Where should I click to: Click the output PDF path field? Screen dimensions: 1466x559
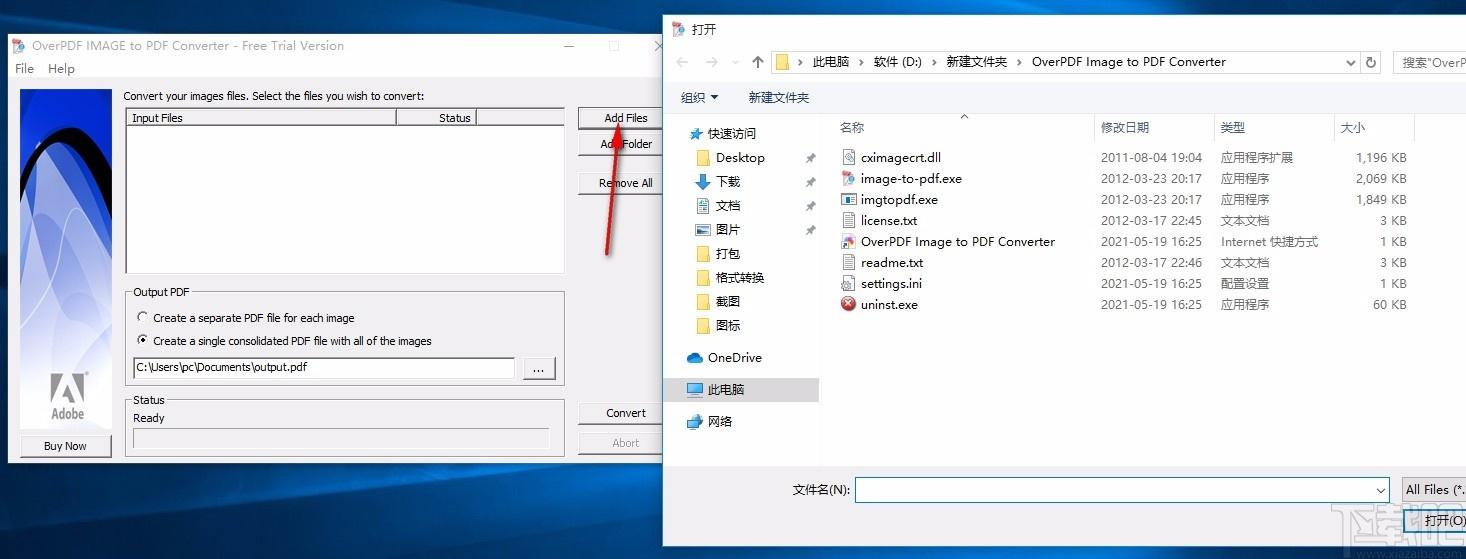click(324, 367)
